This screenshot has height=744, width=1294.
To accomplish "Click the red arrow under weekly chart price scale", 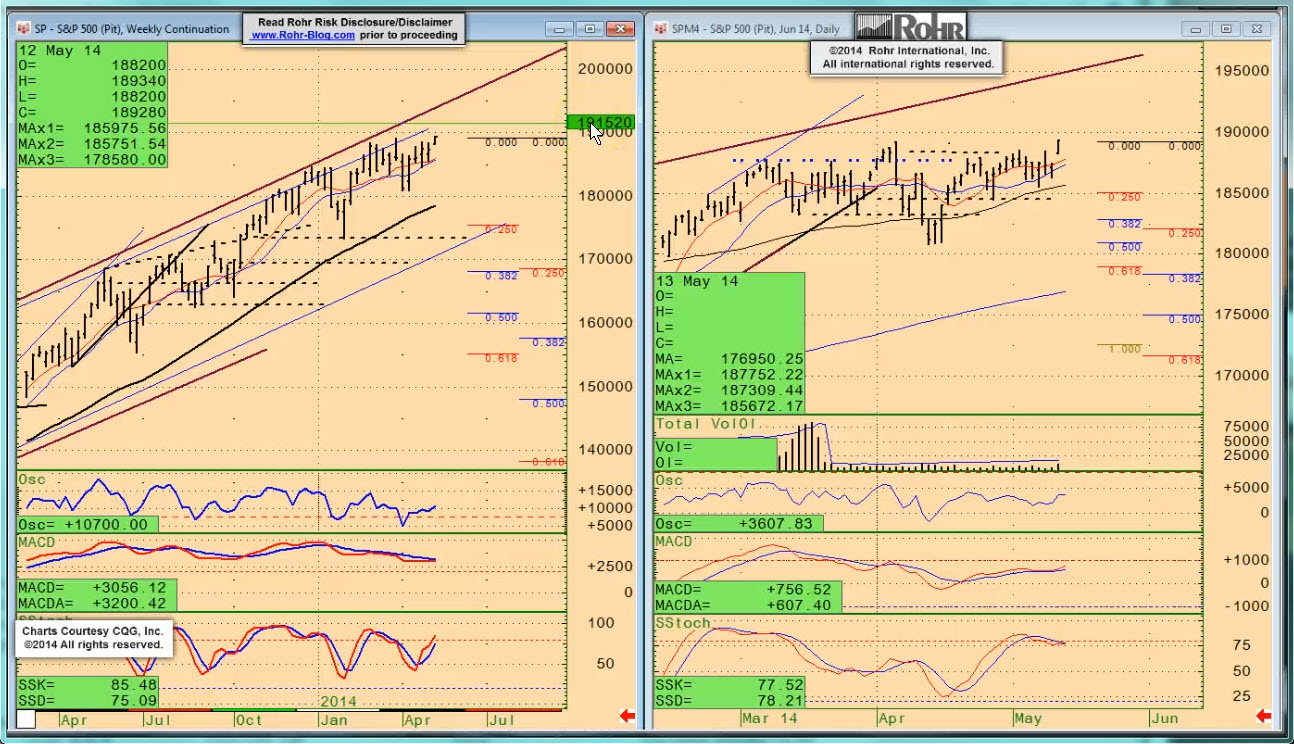I will (x=627, y=716).
